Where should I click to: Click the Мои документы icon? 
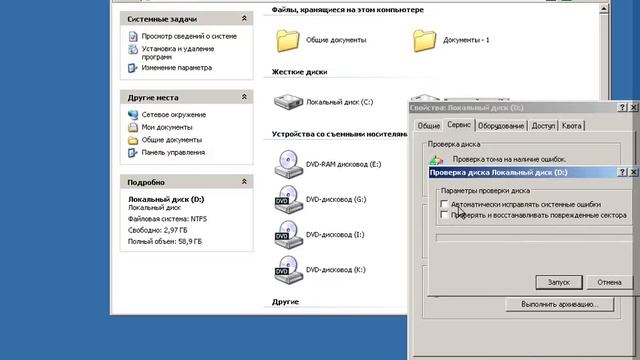[x=133, y=128]
